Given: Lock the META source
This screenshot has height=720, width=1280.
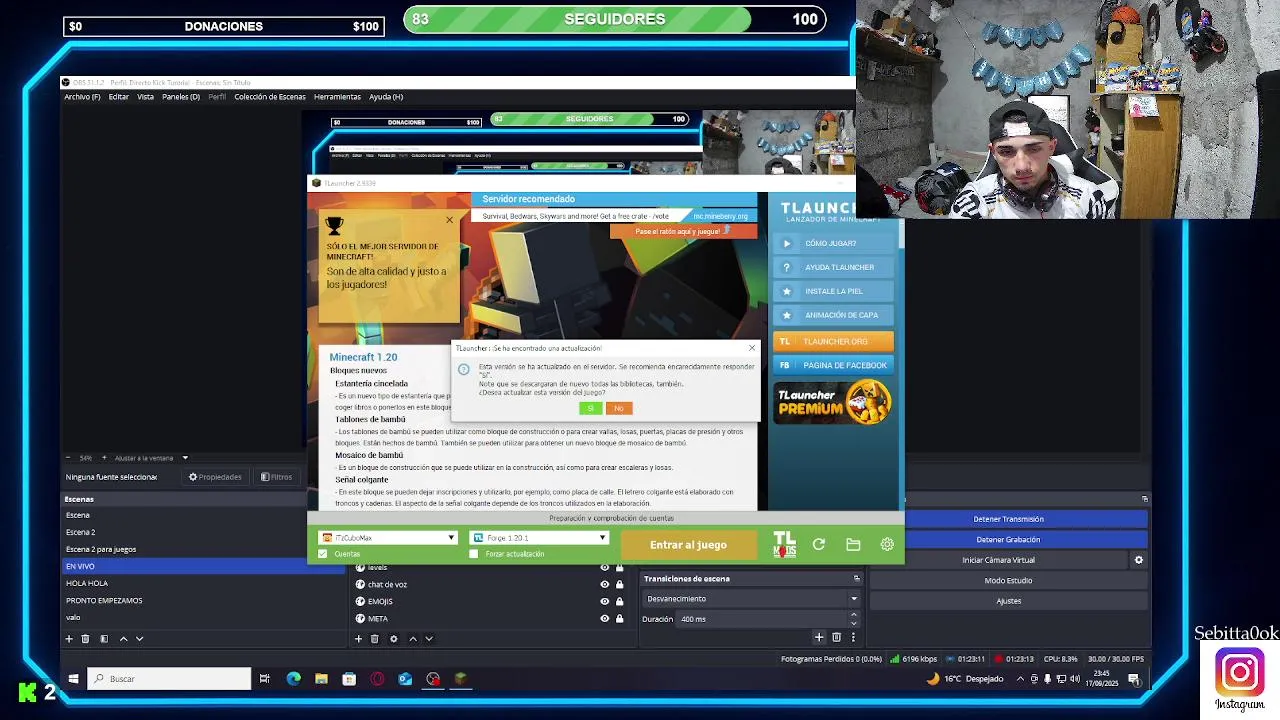Looking at the screenshot, I should click(x=619, y=618).
